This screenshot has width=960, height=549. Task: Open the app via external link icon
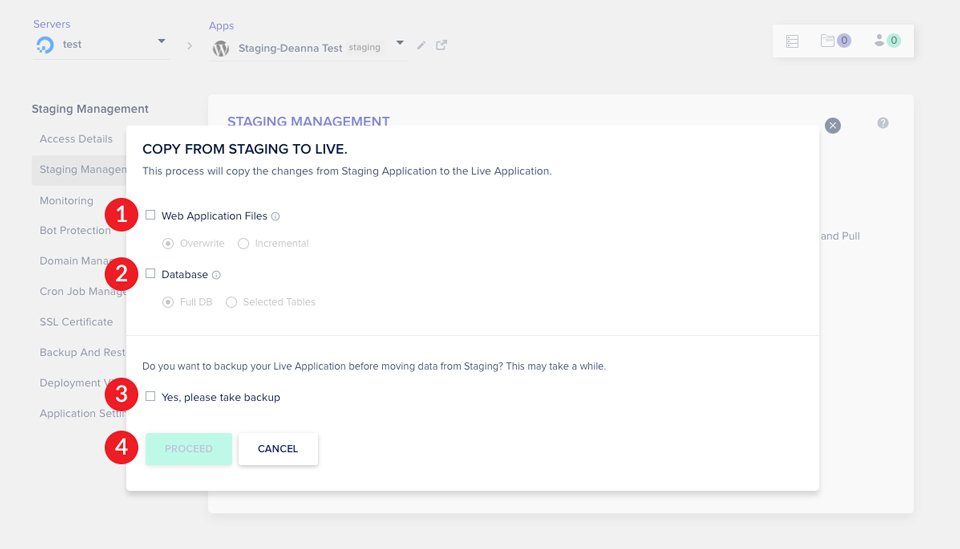(x=441, y=45)
